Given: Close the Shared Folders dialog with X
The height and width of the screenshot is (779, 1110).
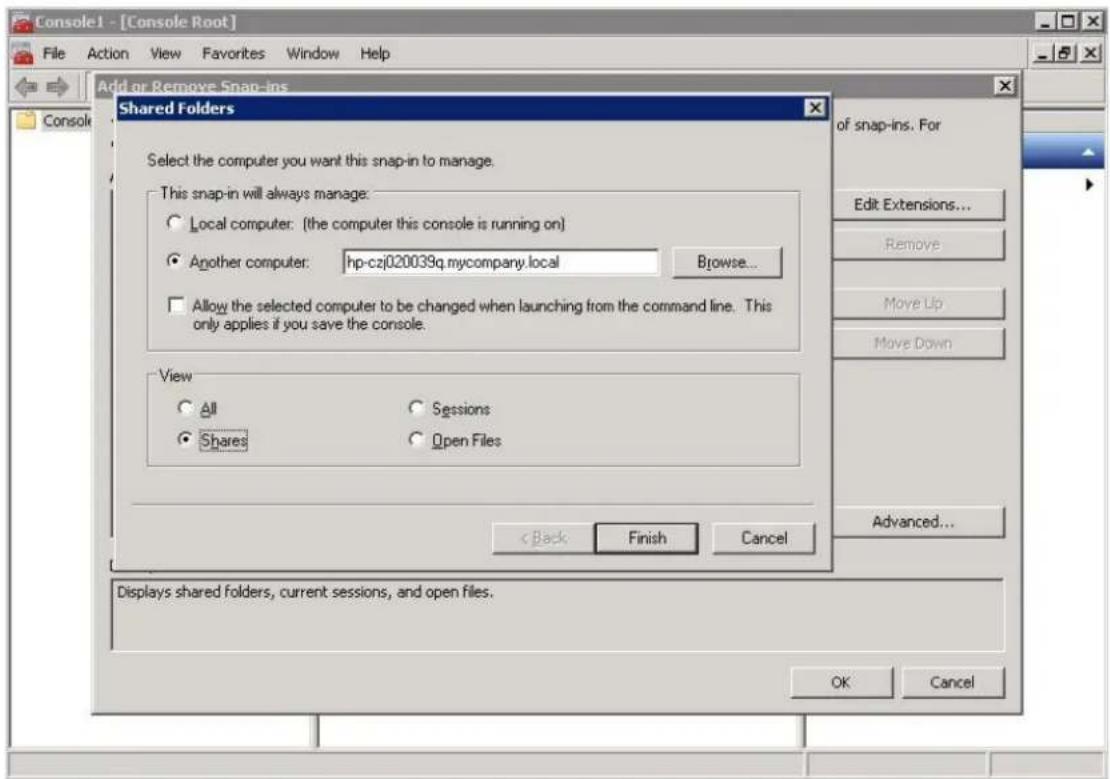Looking at the screenshot, I should coord(816,108).
